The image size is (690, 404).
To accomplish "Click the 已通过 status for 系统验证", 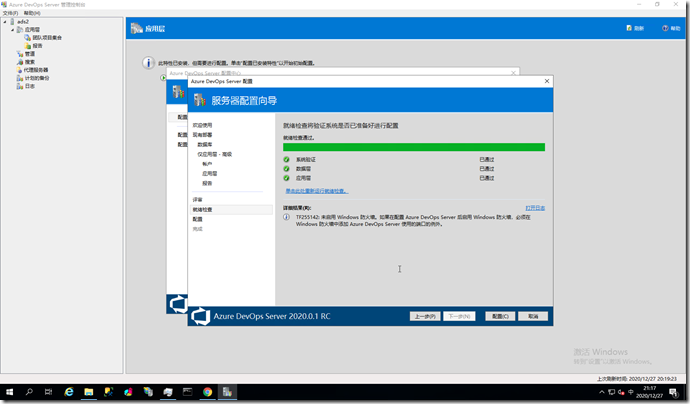I will pos(487,159).
